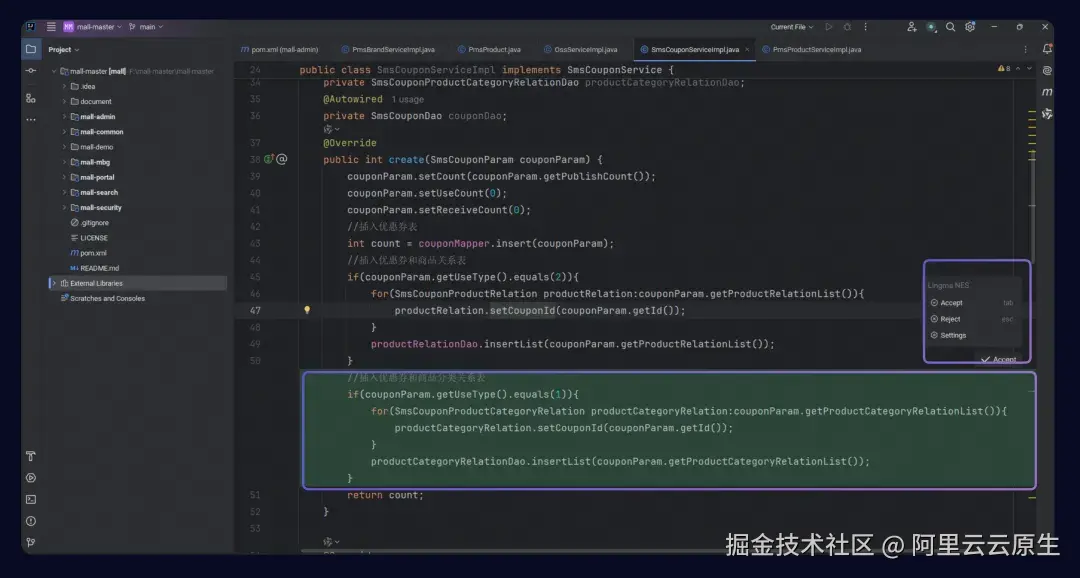
Task: Open the Commit tool window
Action: click(x=31, y=71)
